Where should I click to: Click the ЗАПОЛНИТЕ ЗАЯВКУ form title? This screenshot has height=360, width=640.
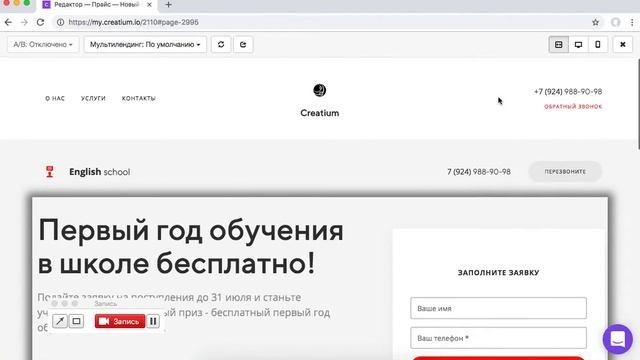click(498, 273)
